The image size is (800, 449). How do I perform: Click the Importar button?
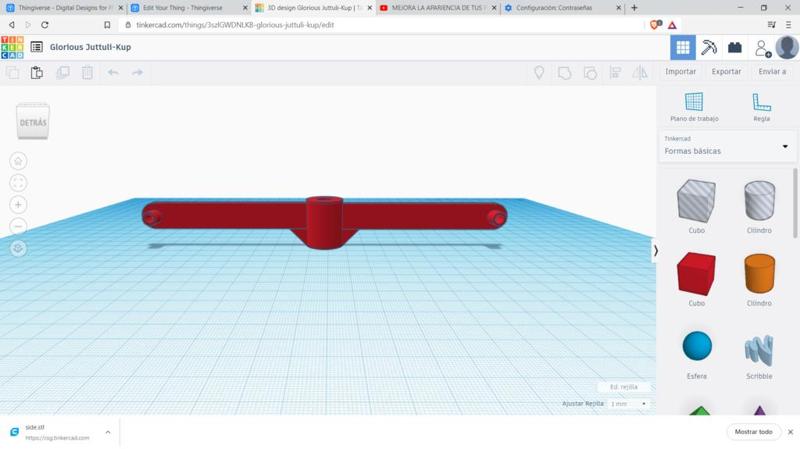click(681, 72)
